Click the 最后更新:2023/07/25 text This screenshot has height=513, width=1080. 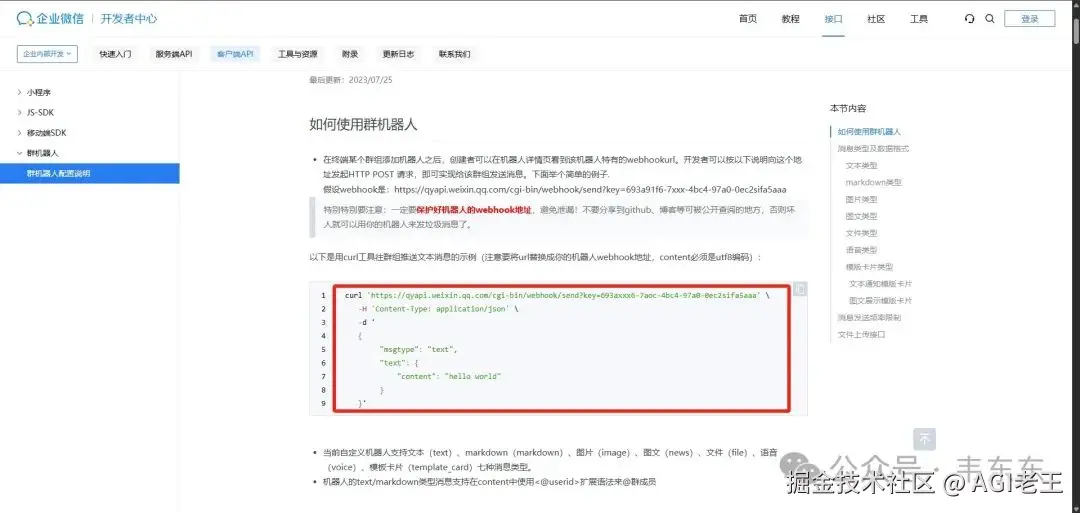click(x=351, y=80)
